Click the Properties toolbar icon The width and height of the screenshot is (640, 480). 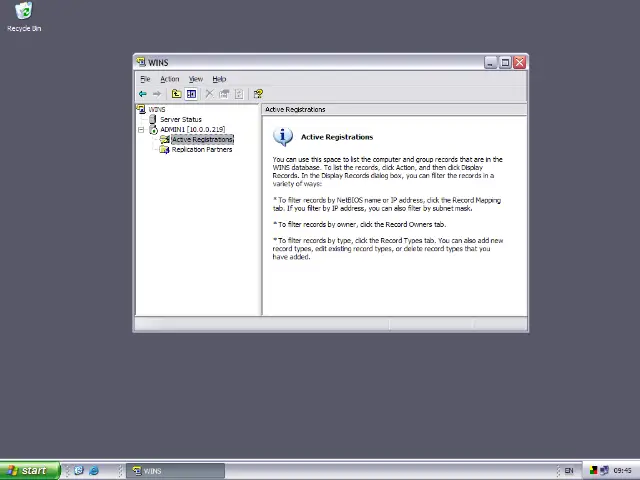click(224, 94)
